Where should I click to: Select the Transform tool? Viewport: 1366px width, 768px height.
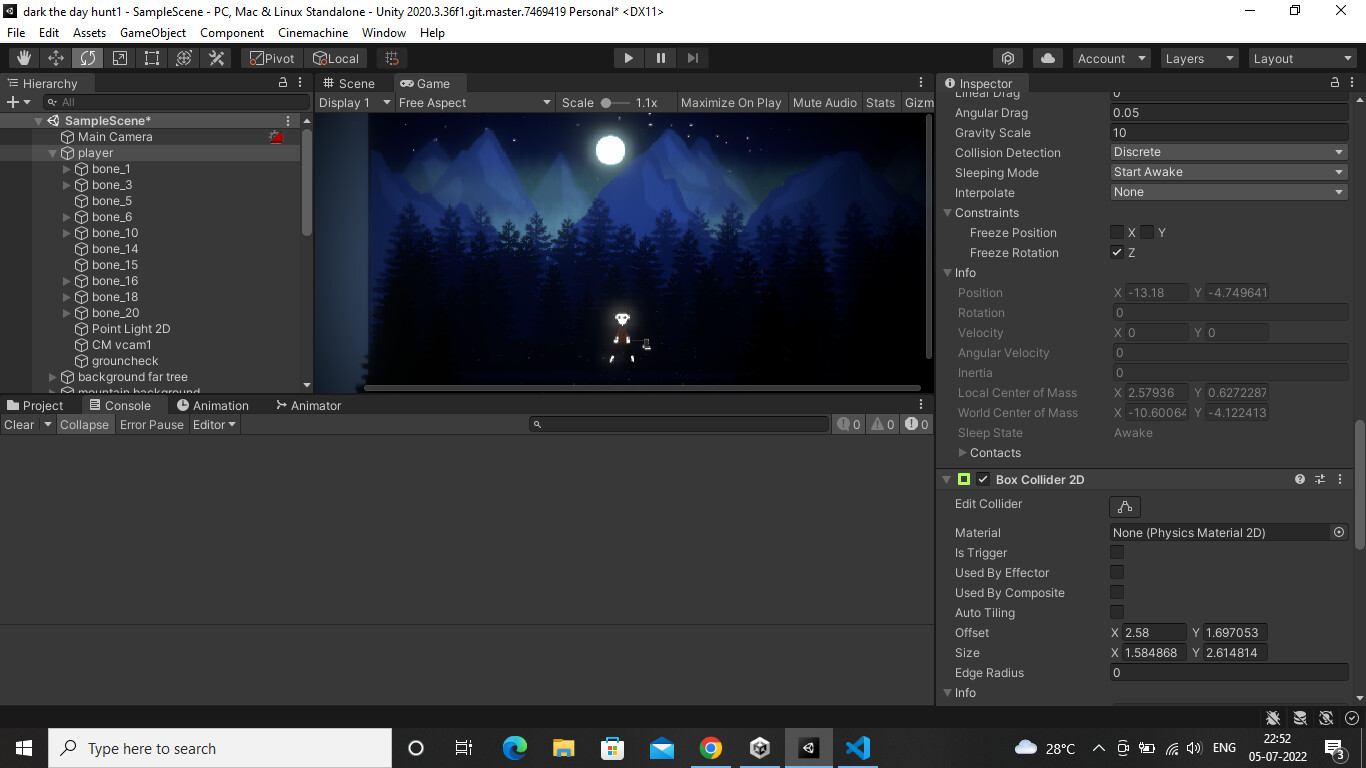(x=184, y=58)
